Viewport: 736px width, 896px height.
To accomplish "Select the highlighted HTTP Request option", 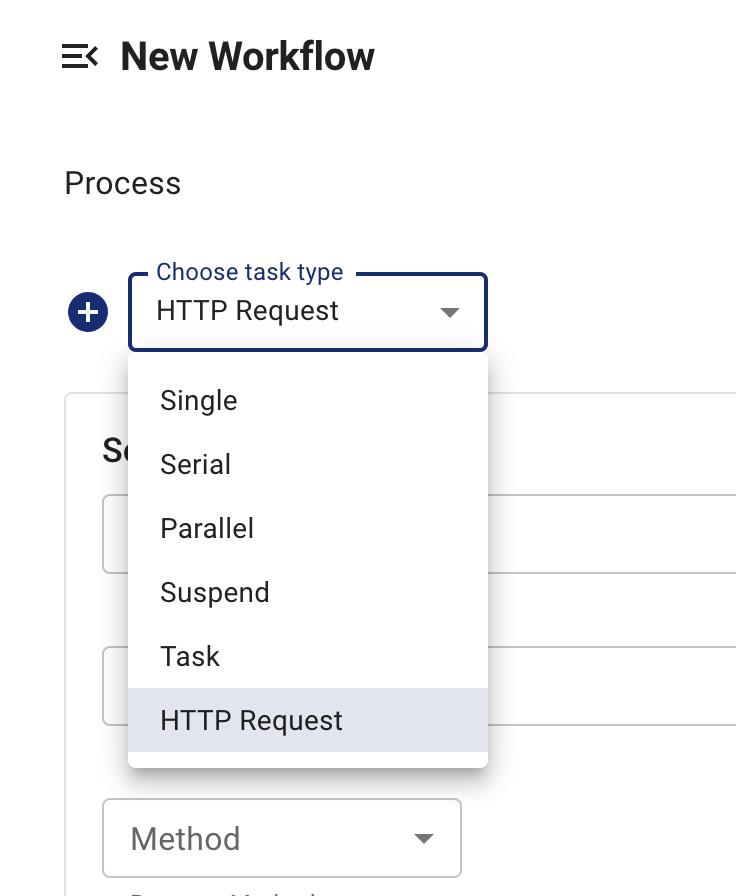I will point(251,720).
